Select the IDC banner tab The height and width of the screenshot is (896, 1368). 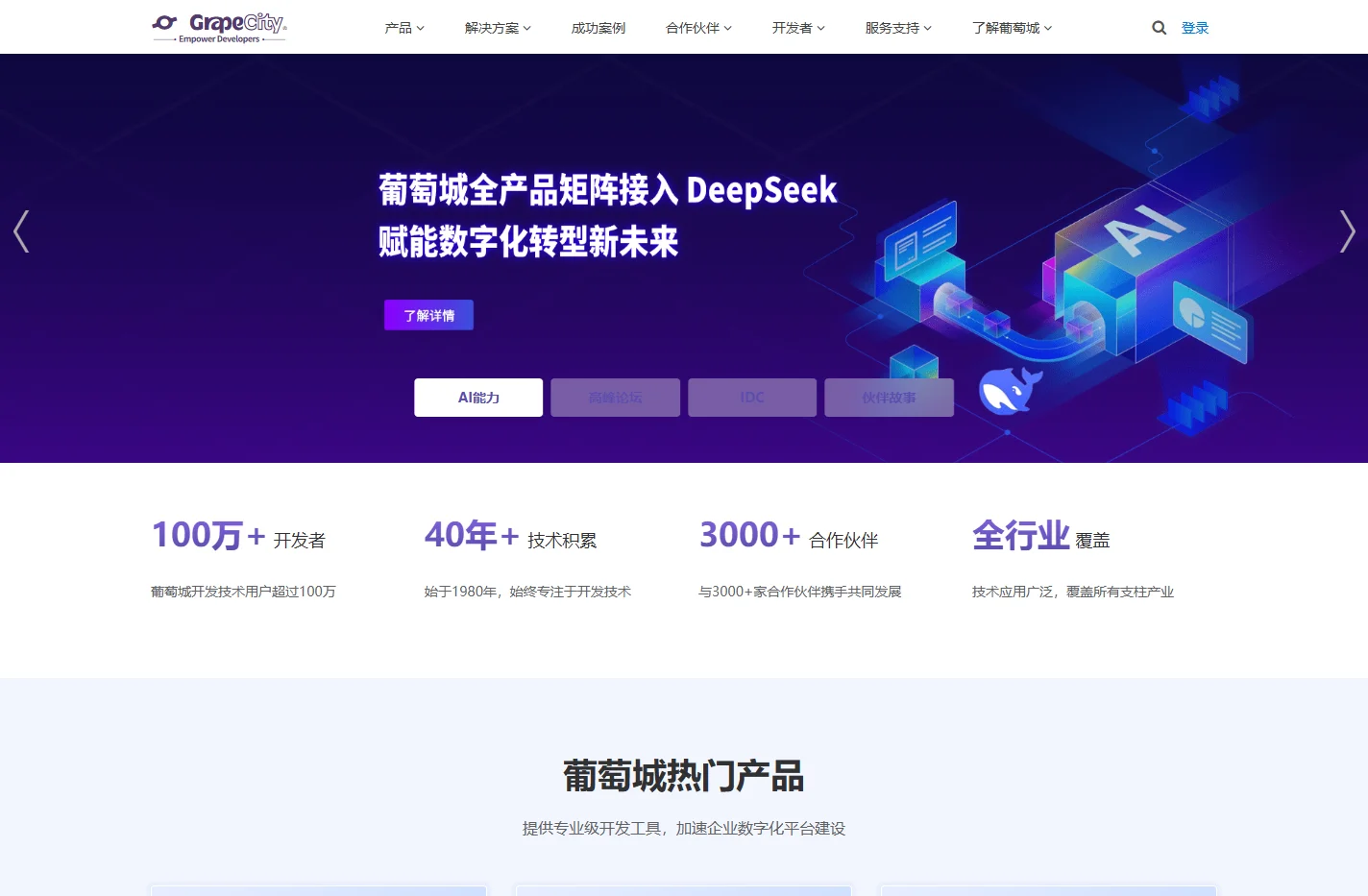[x=752, y=398]
